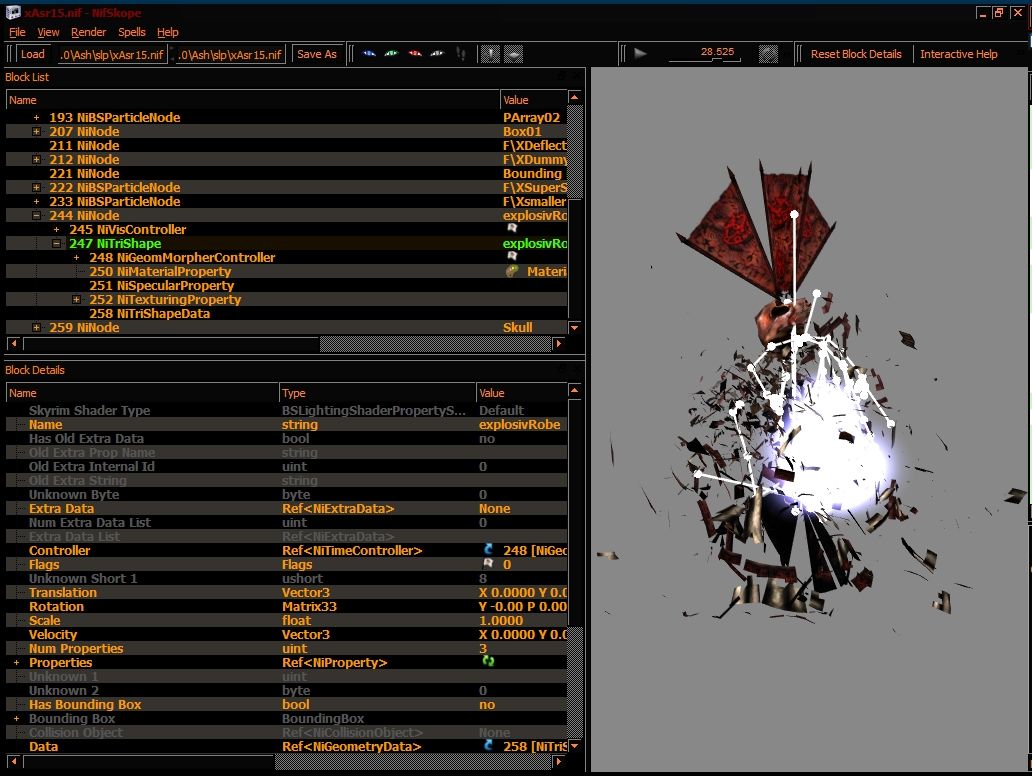
Task: Click the refresh icon in the Properties row
Action: click(488, 661)
